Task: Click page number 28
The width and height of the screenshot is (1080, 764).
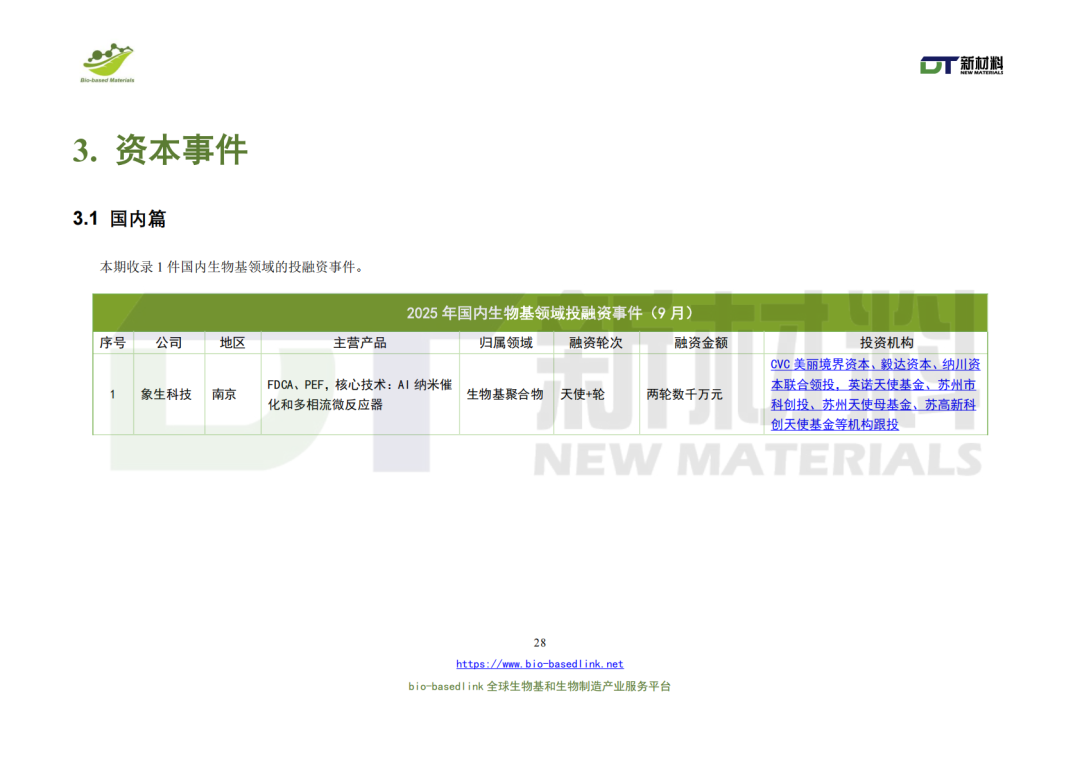Action: (539, 643)
